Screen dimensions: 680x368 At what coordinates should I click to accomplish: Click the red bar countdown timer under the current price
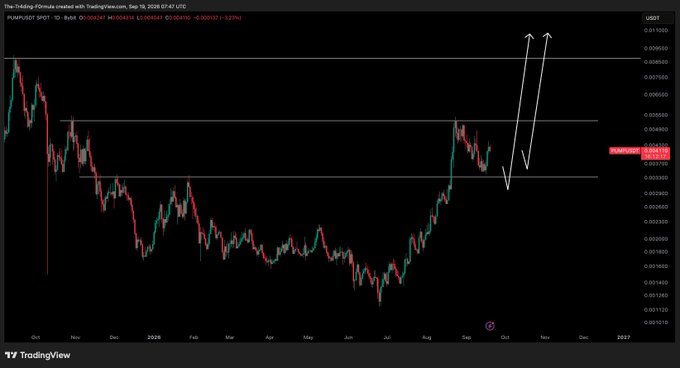(x=656, y=156)
